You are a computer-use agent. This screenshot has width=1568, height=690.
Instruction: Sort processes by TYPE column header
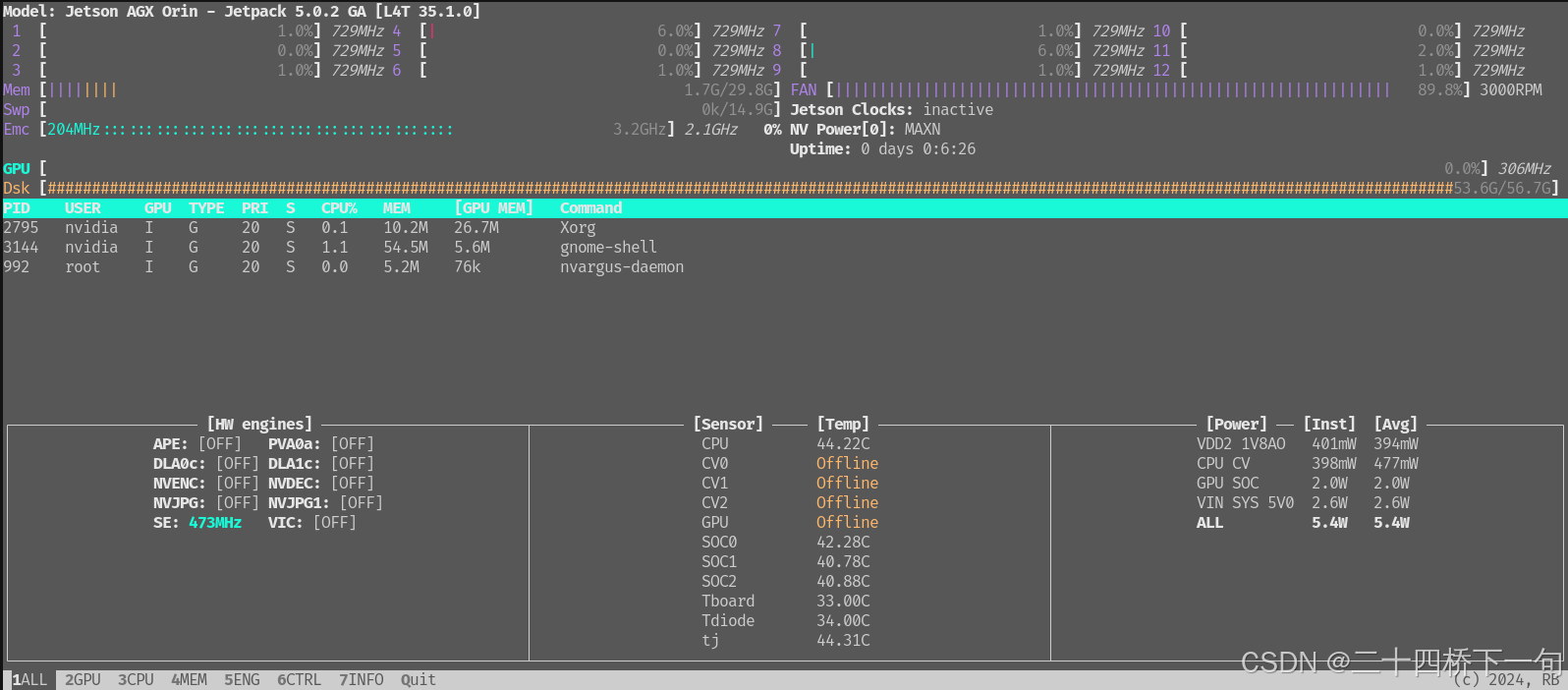coord(206,208)
